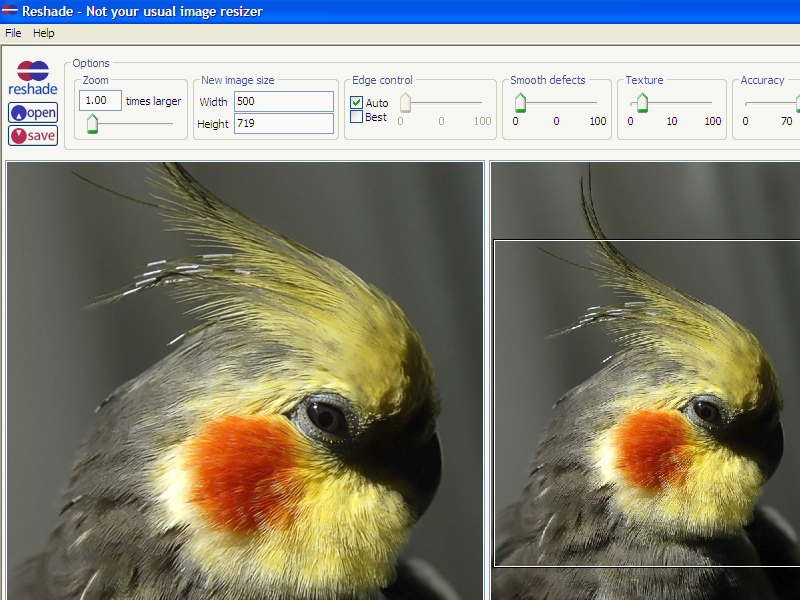This screenshot has width=800, height=600.
Task: Enable the Best edge control checkbox
Action: pos(357,117)
